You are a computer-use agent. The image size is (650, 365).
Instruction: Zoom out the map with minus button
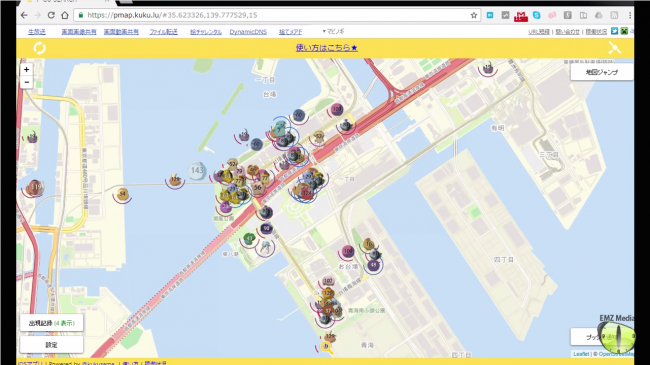[27, 82]
